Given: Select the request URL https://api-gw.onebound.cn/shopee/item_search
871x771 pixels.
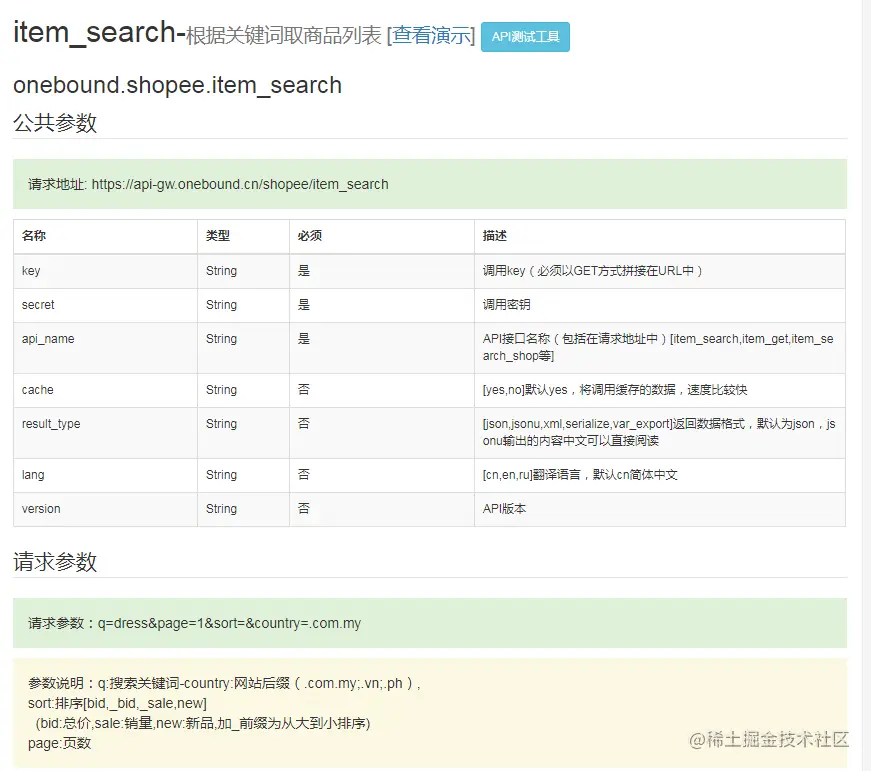Looking at the screenshot, I should click(240, 184).
